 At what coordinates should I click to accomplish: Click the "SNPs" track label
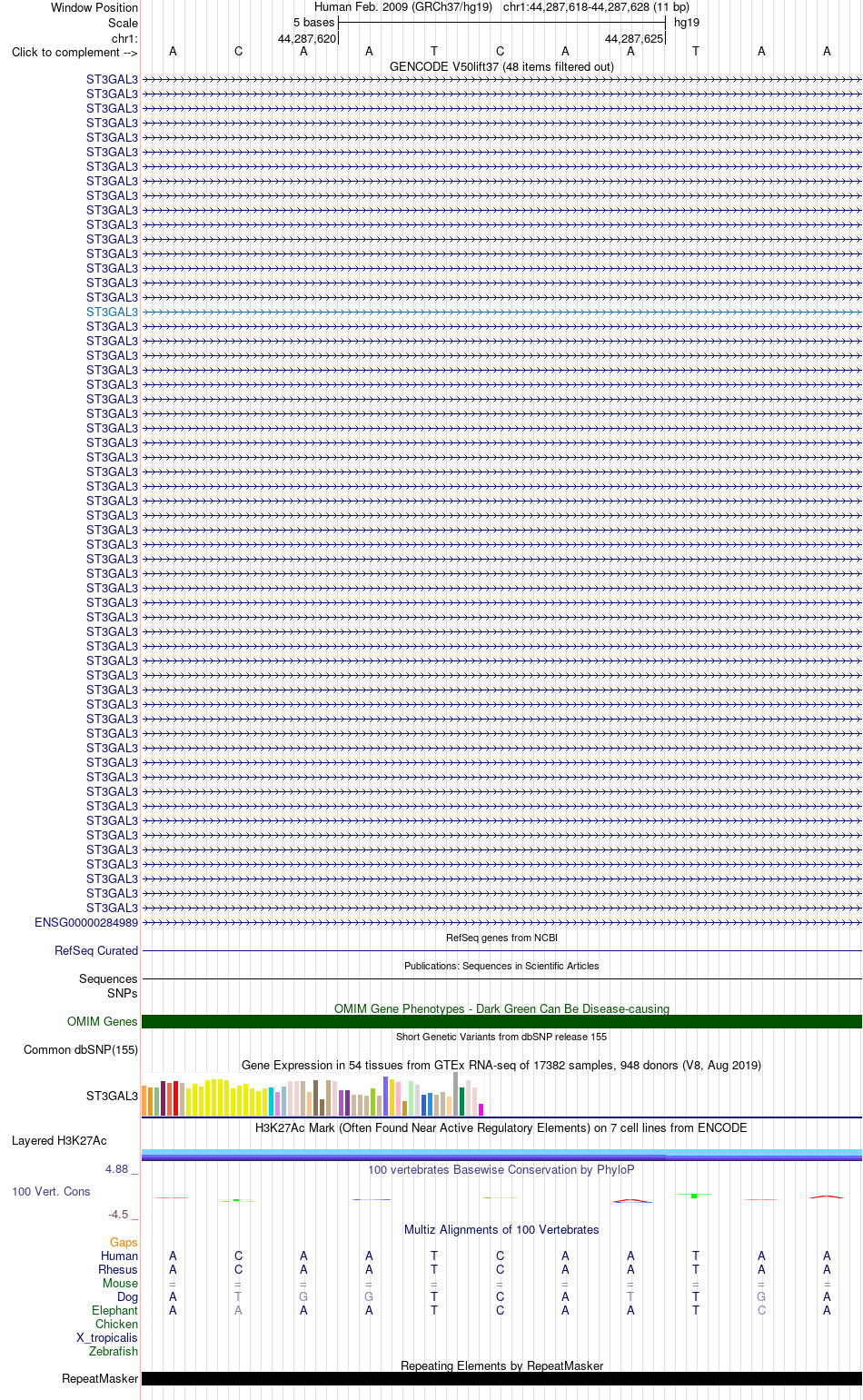(x=123, y=993)
